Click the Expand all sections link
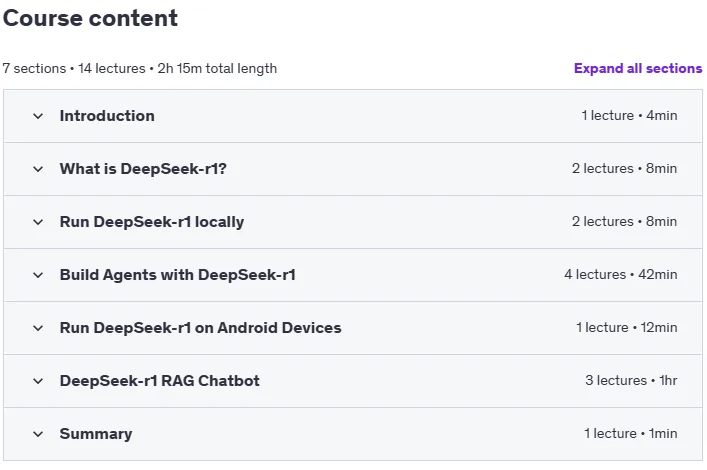 tap(638, 69)
